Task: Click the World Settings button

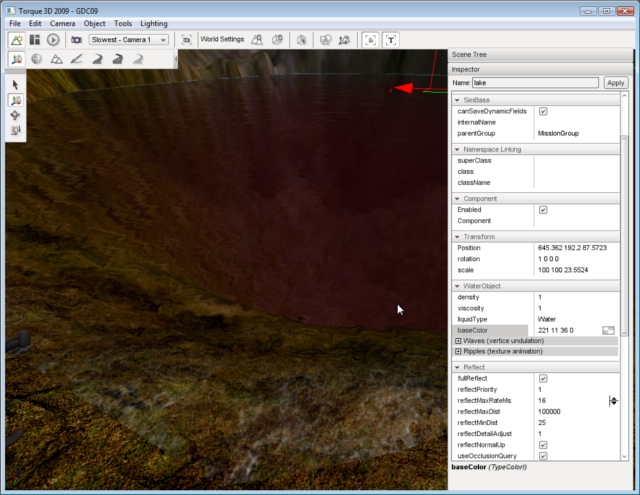Action: coord(222,40)
